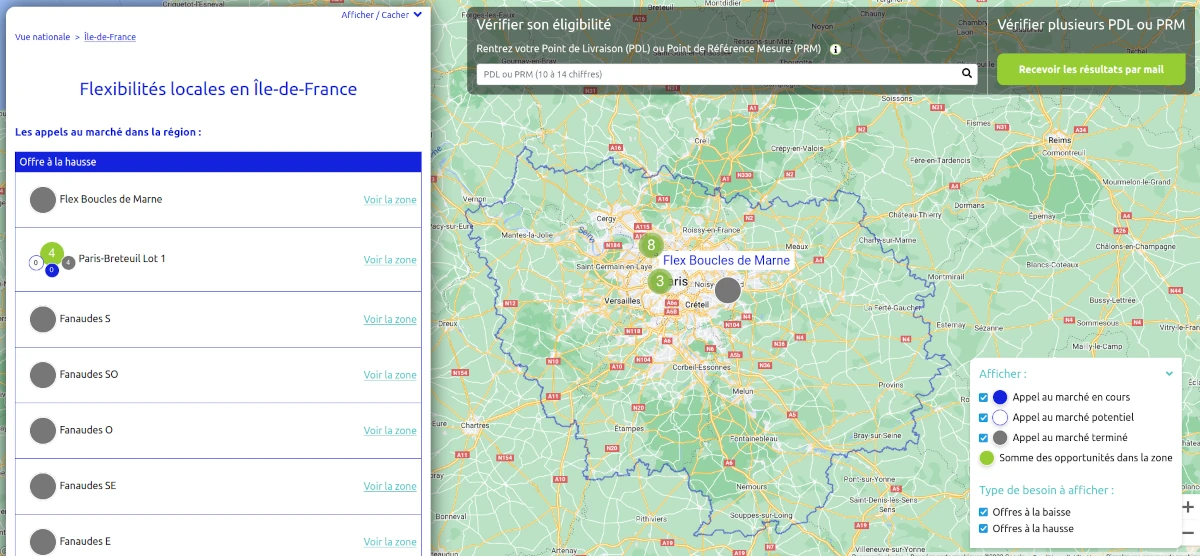
Task: Click green 4 circle beside Paris-Breteuil Lot 1
Action: (x=52, y=253)
